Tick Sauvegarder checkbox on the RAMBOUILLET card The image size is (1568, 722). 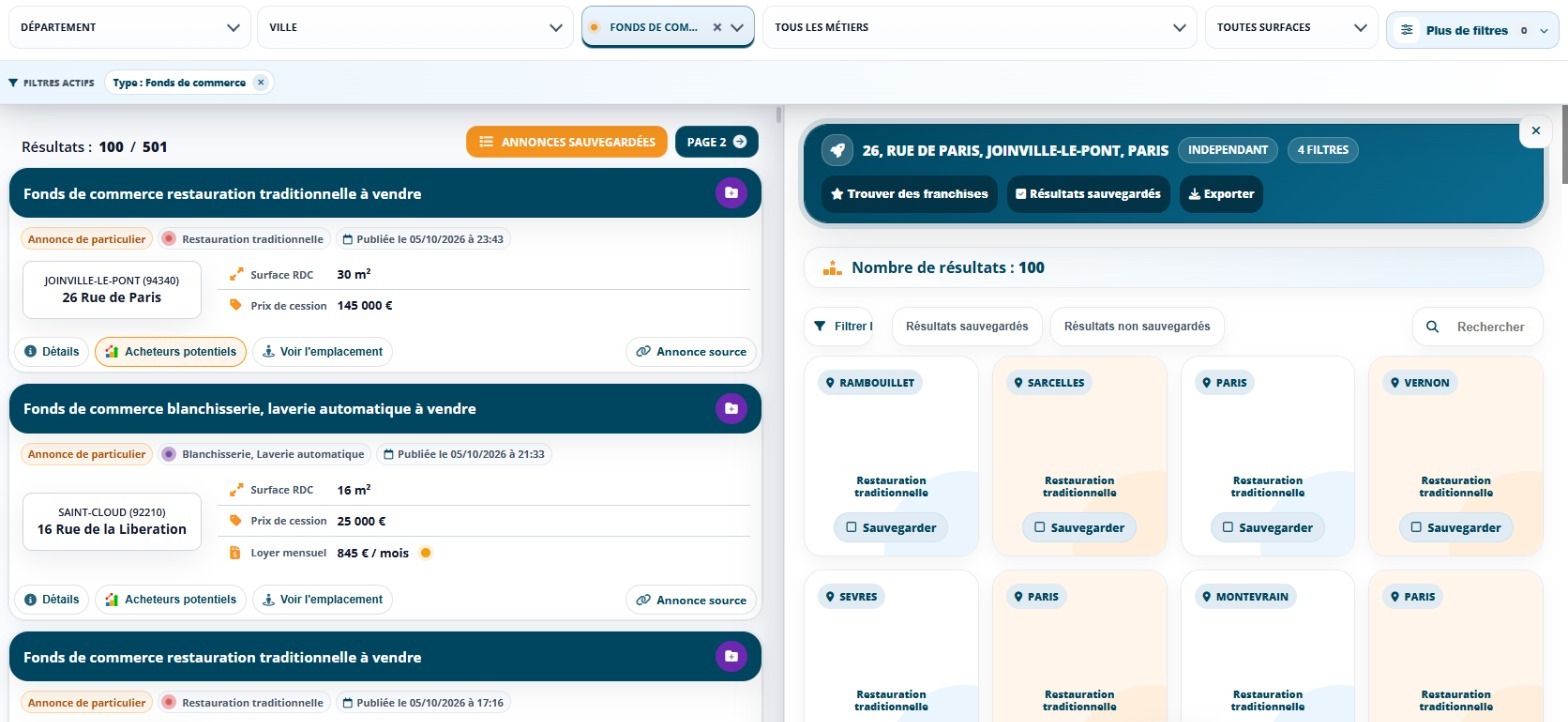pos(851,527)
